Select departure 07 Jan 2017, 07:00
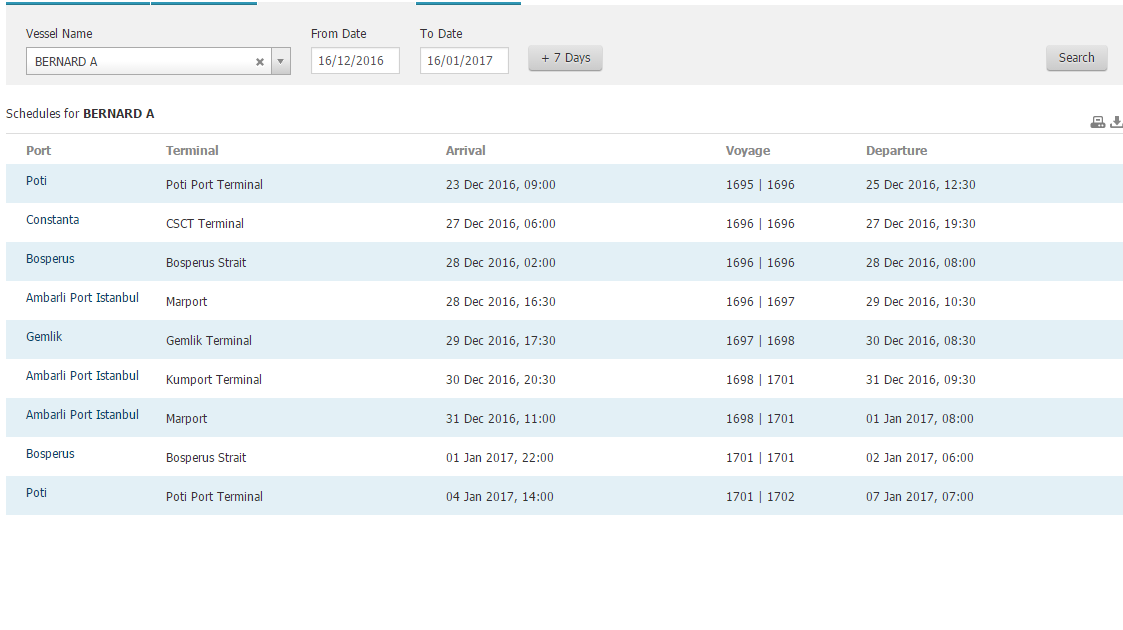The width and height of the screenshot is (1123, 630). 920,497
